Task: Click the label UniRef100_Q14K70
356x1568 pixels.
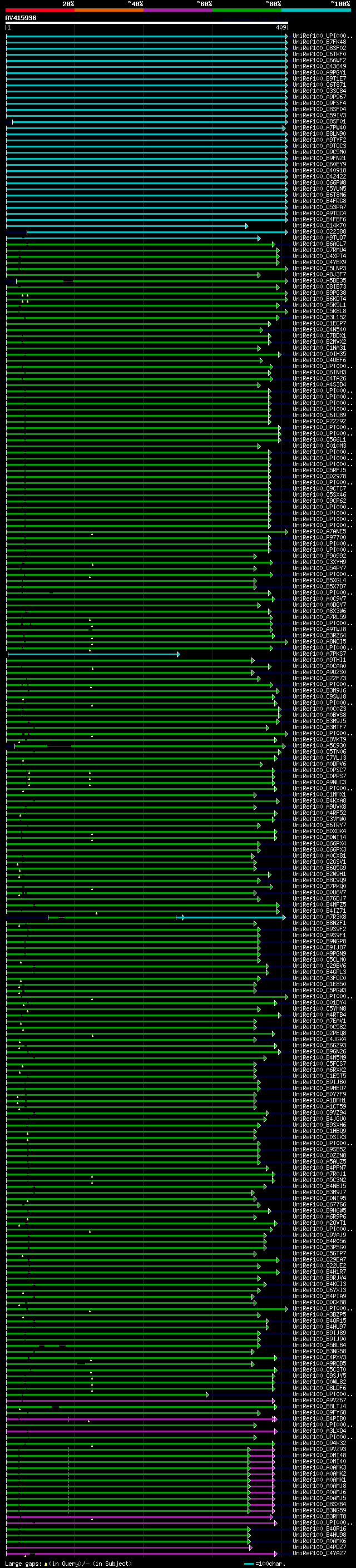Action: click(x=319, y=226)
